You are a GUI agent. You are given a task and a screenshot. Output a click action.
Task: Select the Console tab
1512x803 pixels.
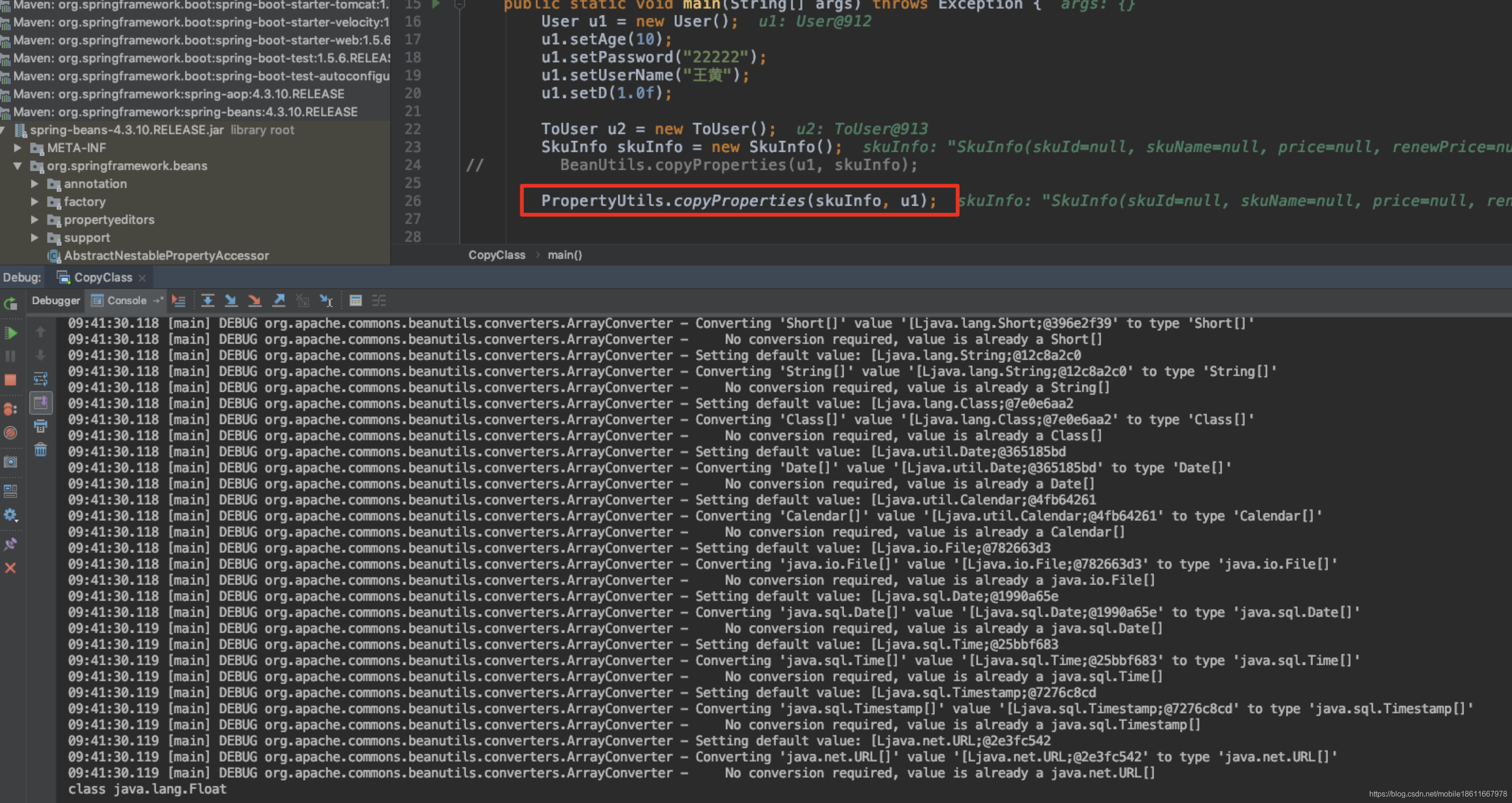point(126,300)
